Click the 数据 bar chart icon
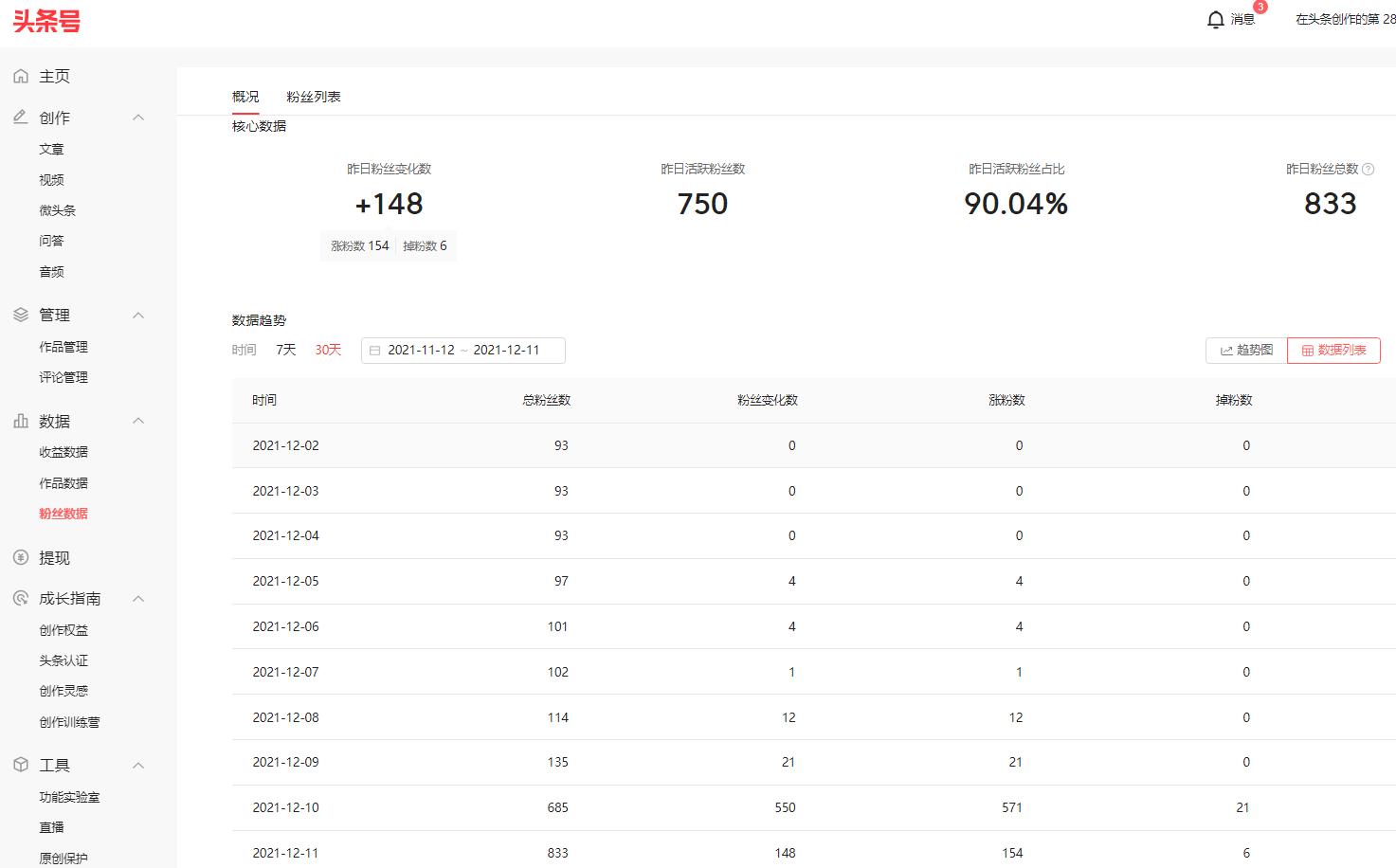 tap(21, 421)
